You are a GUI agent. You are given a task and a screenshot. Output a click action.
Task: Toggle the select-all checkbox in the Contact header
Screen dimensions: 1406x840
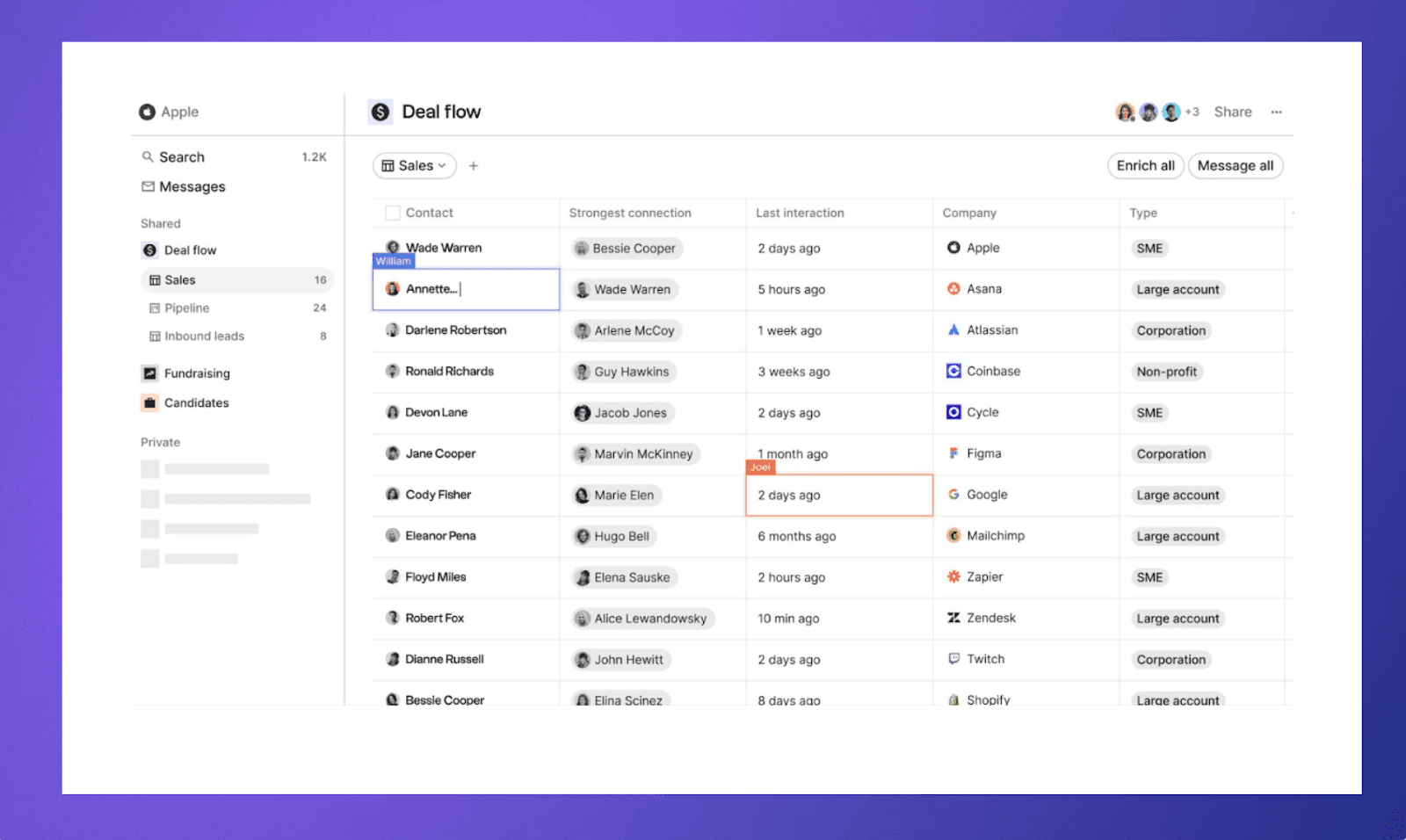point(391,213)
